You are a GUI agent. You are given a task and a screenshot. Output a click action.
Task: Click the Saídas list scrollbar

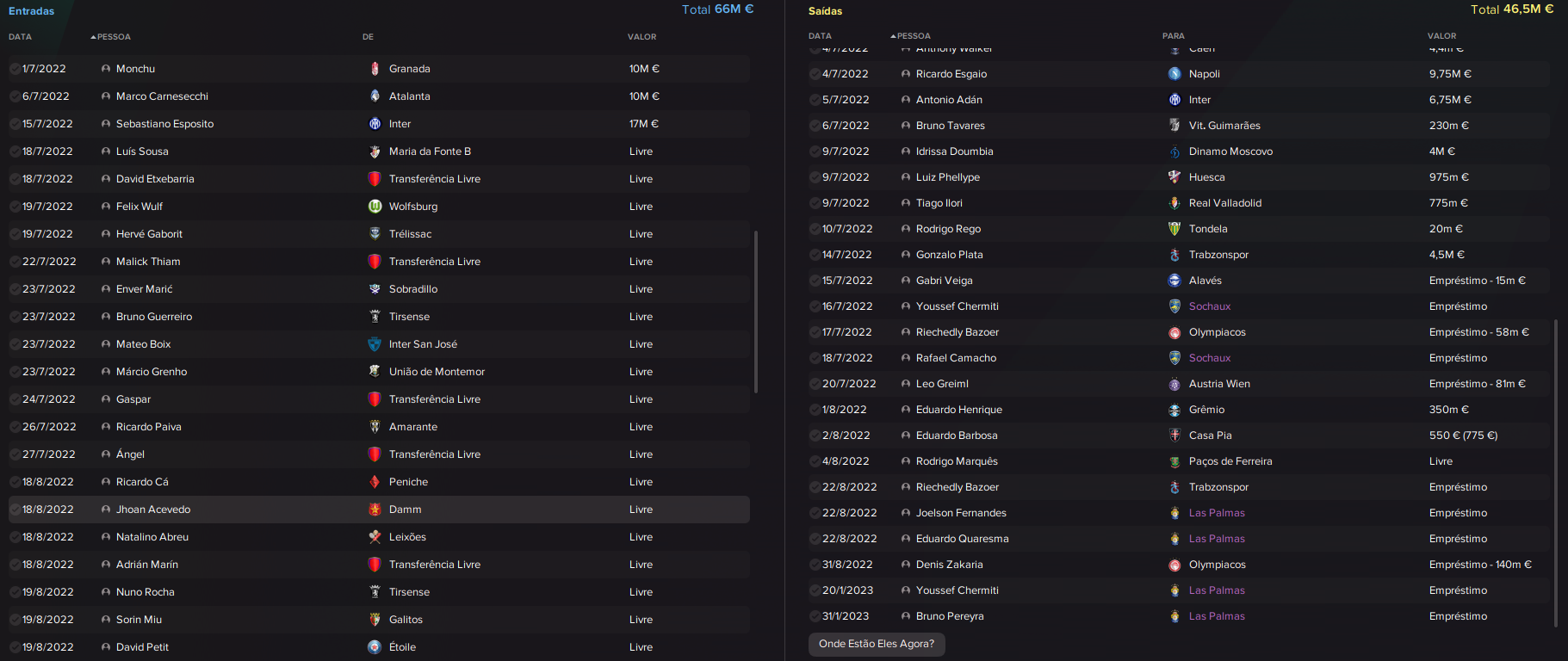1555,473
